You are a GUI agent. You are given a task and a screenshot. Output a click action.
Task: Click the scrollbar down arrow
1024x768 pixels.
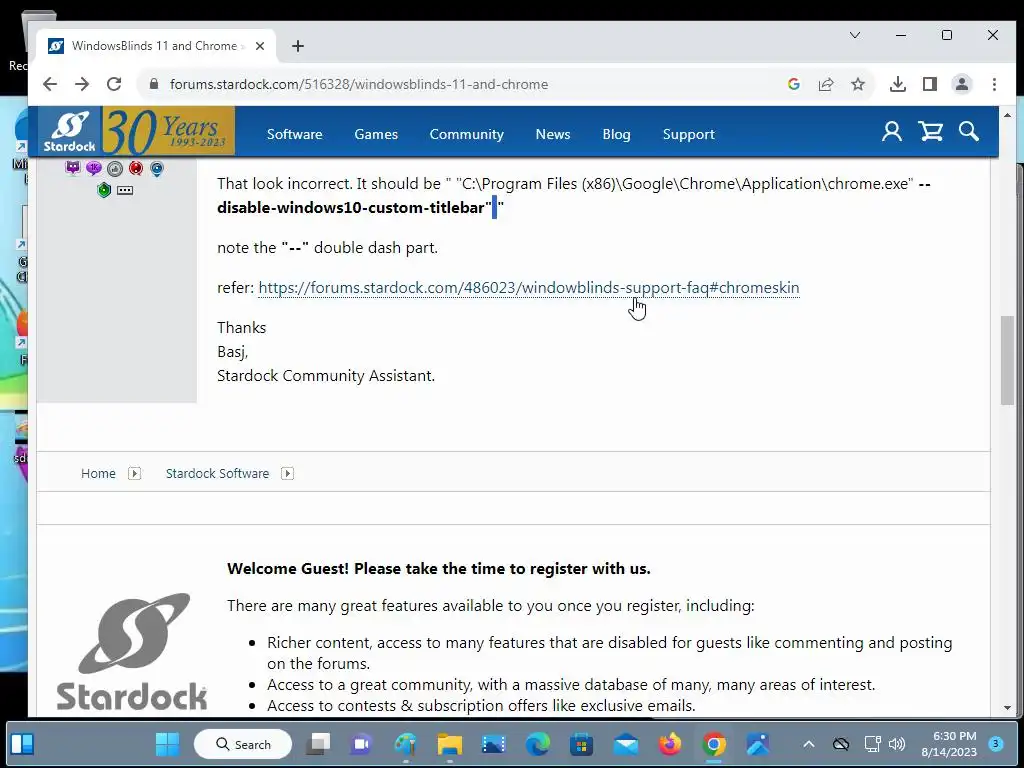(x=1007, y=708)
